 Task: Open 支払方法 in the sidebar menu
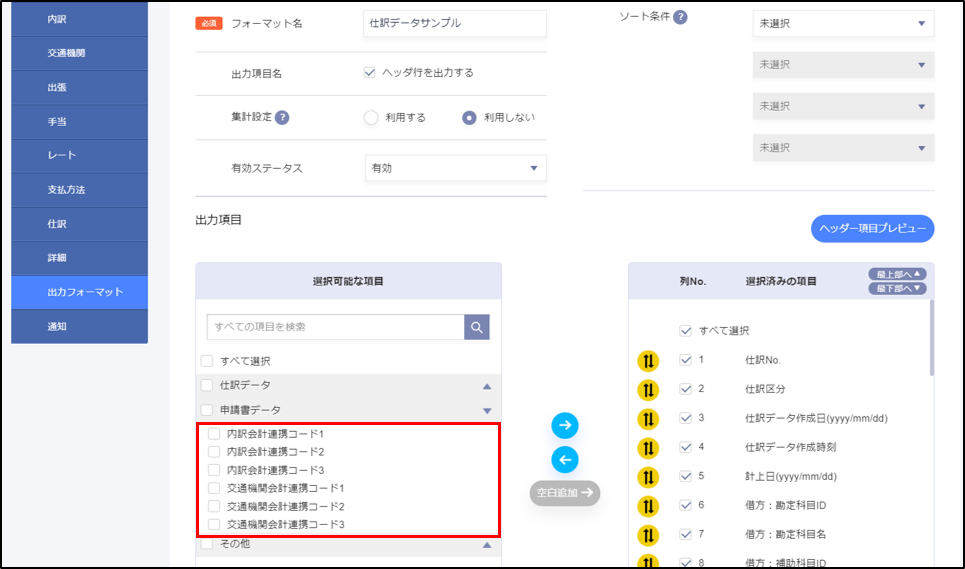click(x=80, y=190)
